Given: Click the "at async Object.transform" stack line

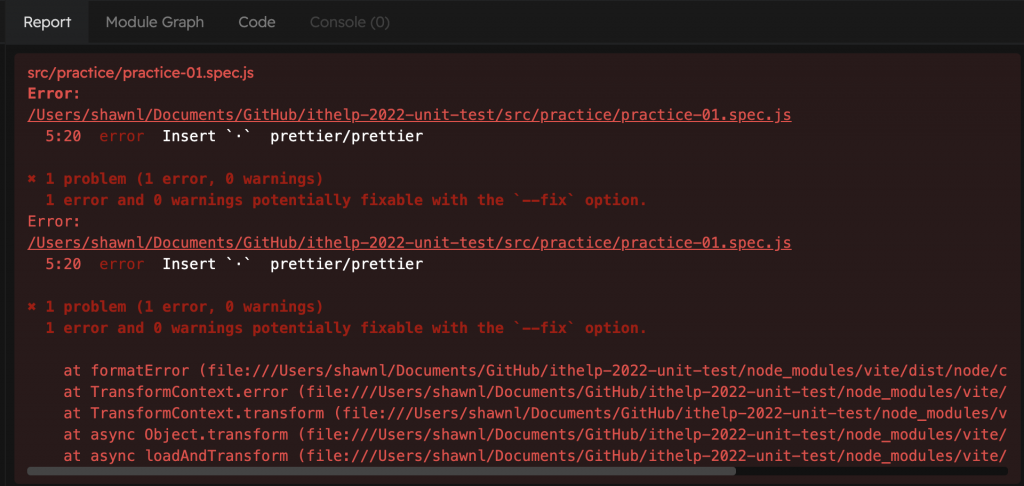Looking at the screenshot, I should click(530, 435).
